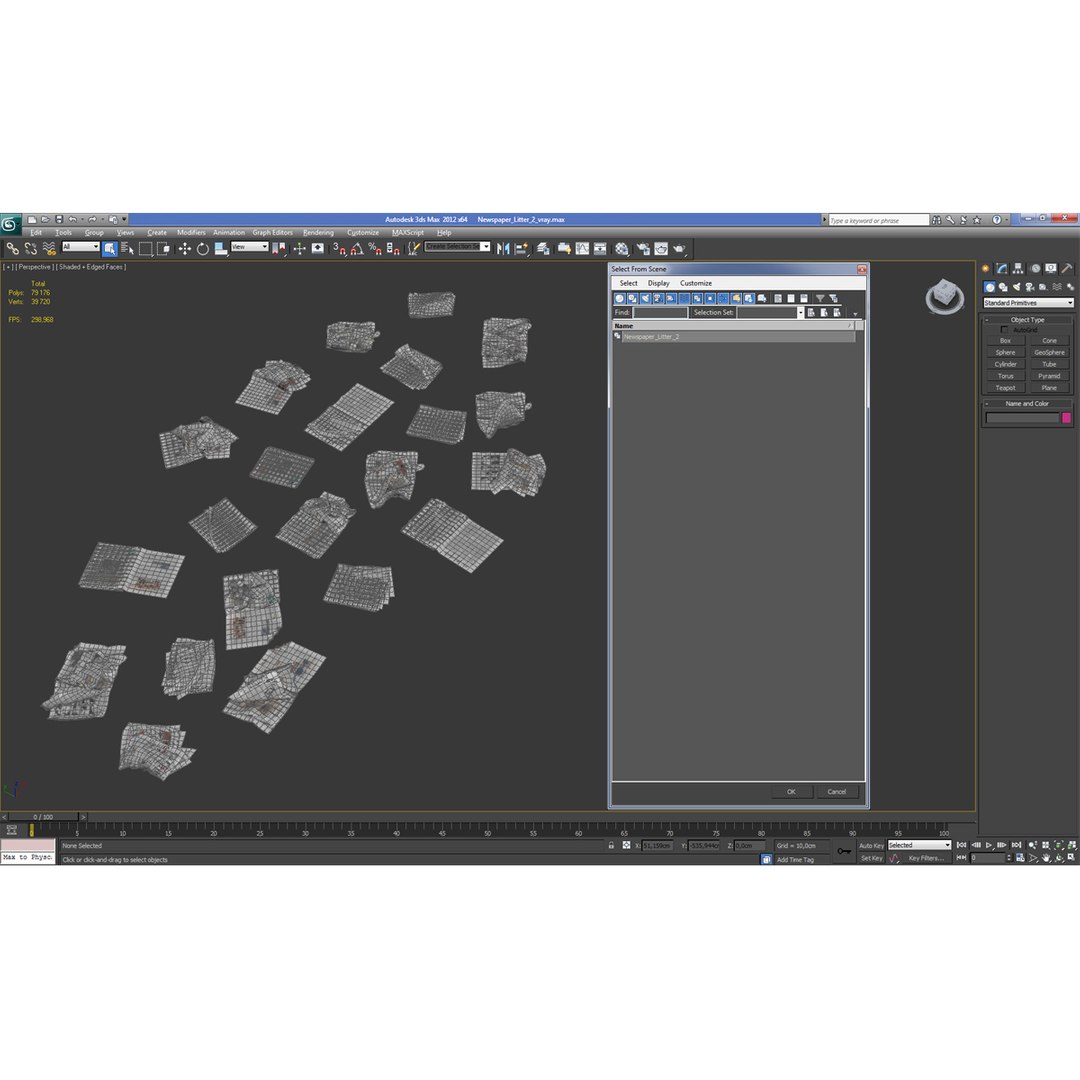Screen dimensions: 1080x1080
Task: Open the Modifiers menu
Action: pos(191,233)
